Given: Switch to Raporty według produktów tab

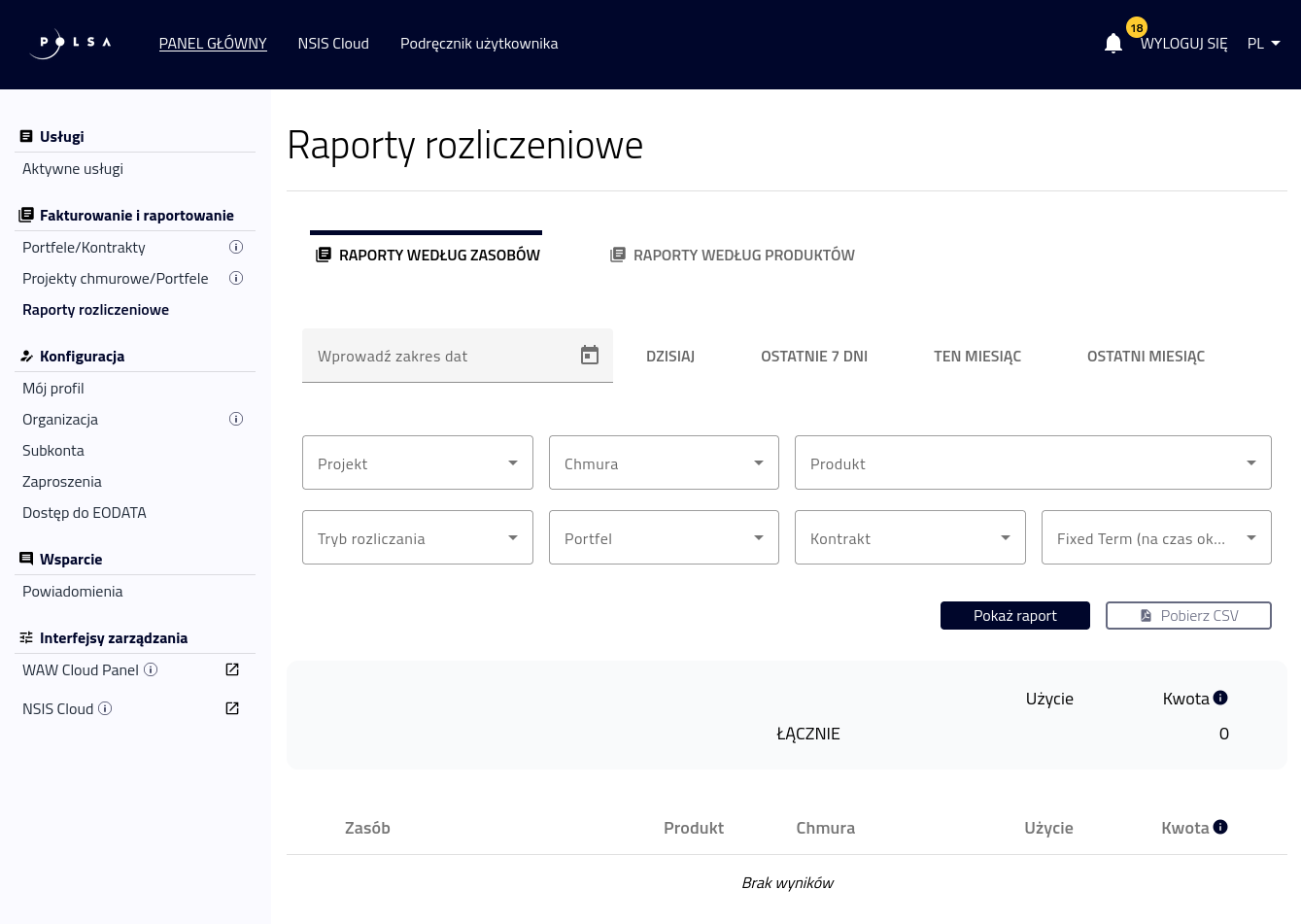Looking at the screenshot, I should [733, 255].
